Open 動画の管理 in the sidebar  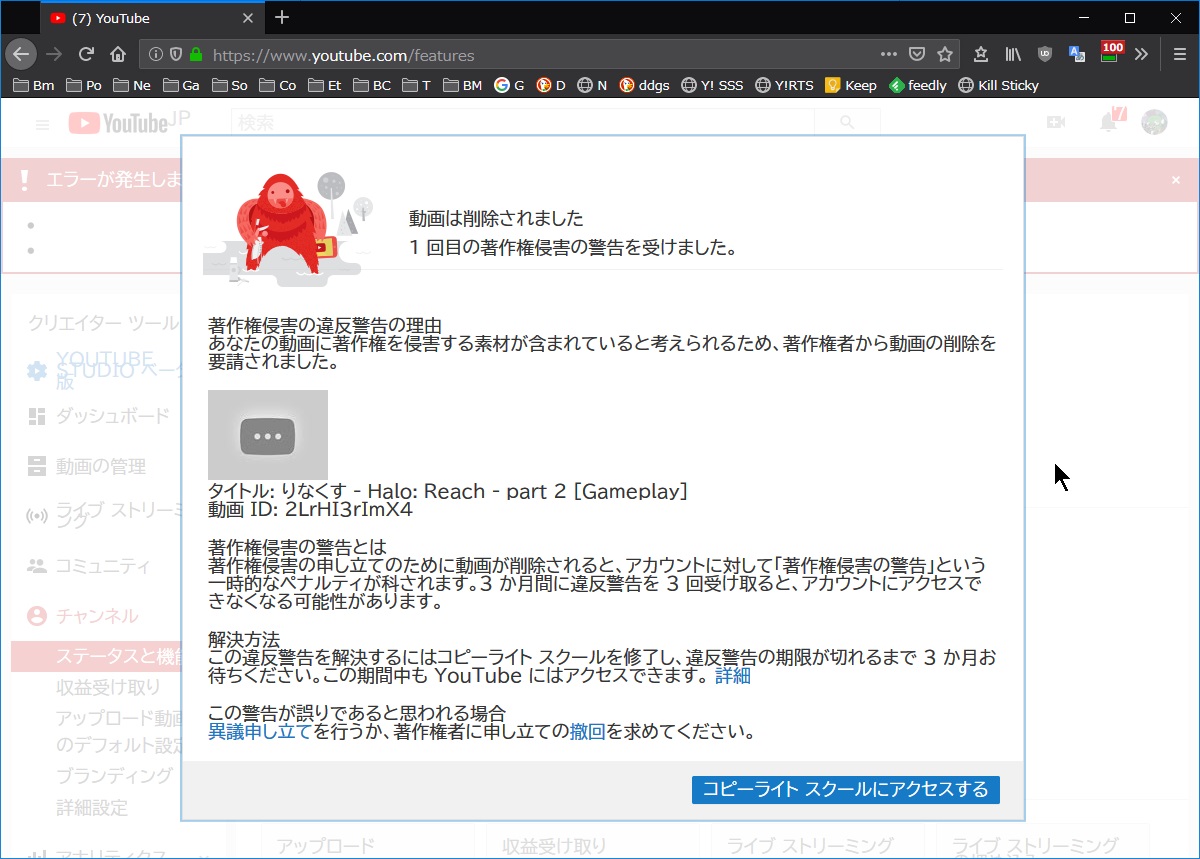coord(100,466)
